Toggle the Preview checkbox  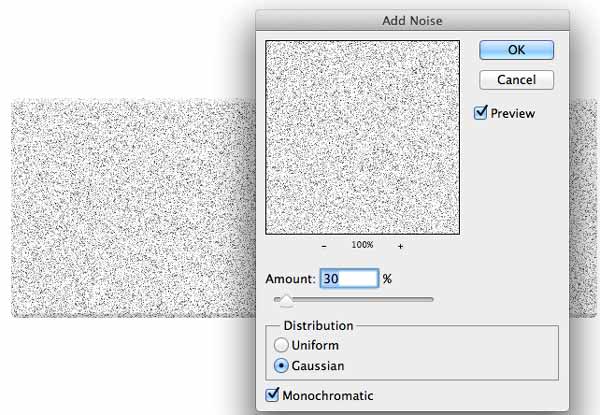(481, 113)
